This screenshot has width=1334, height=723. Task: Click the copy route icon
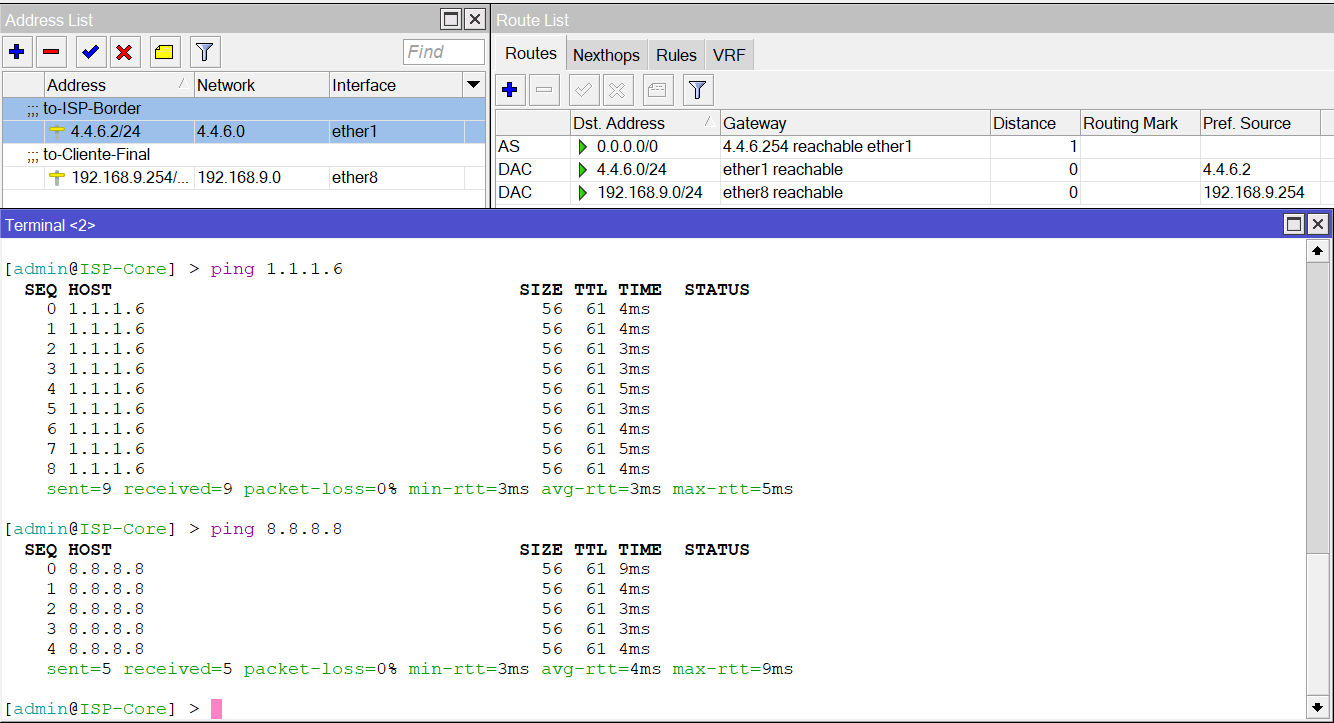655,90
